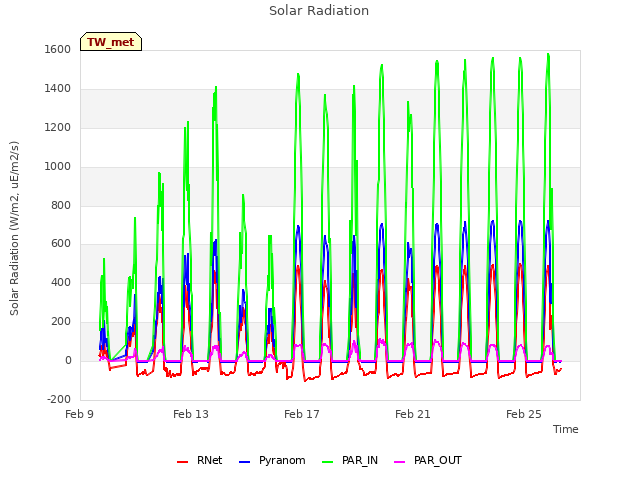Click the Solar Radiation y-axis title

[14, 228]
